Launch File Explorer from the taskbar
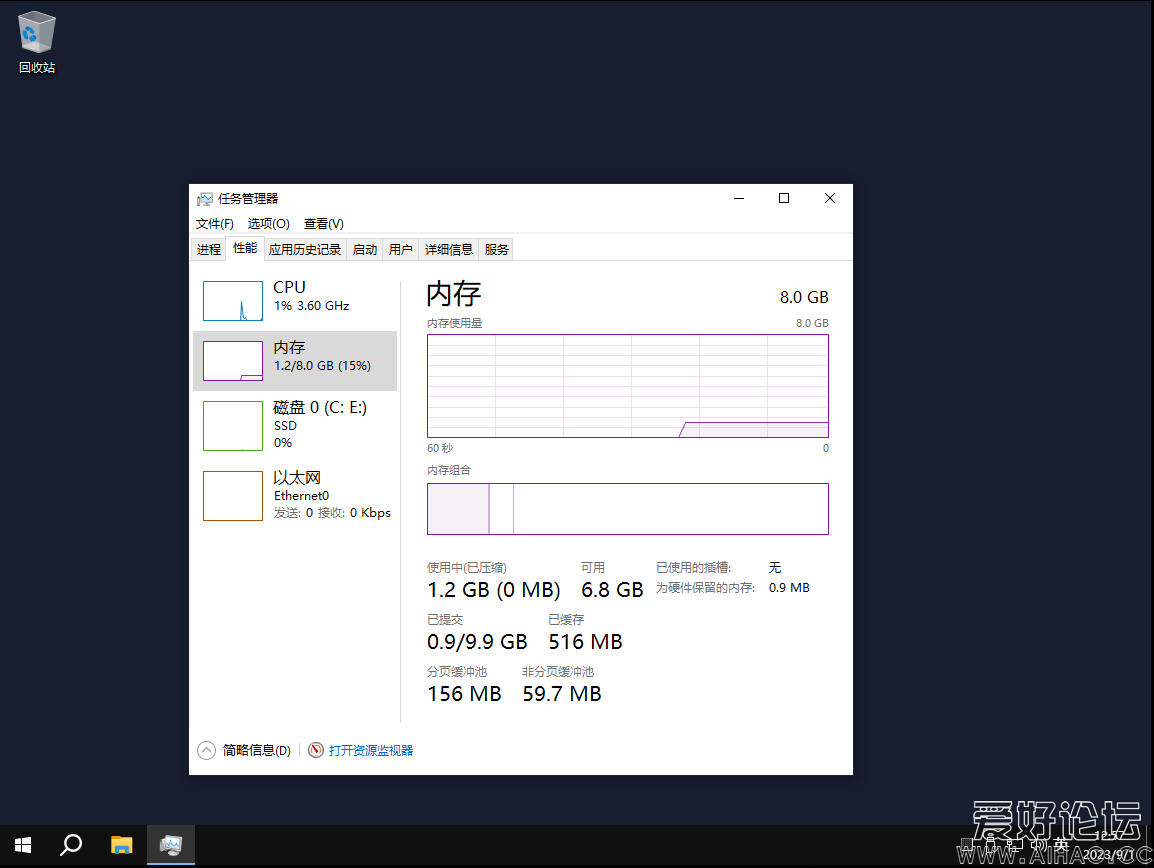Image resolution: width=1154 pixels, height=868 pixels. tap(121, 845)
